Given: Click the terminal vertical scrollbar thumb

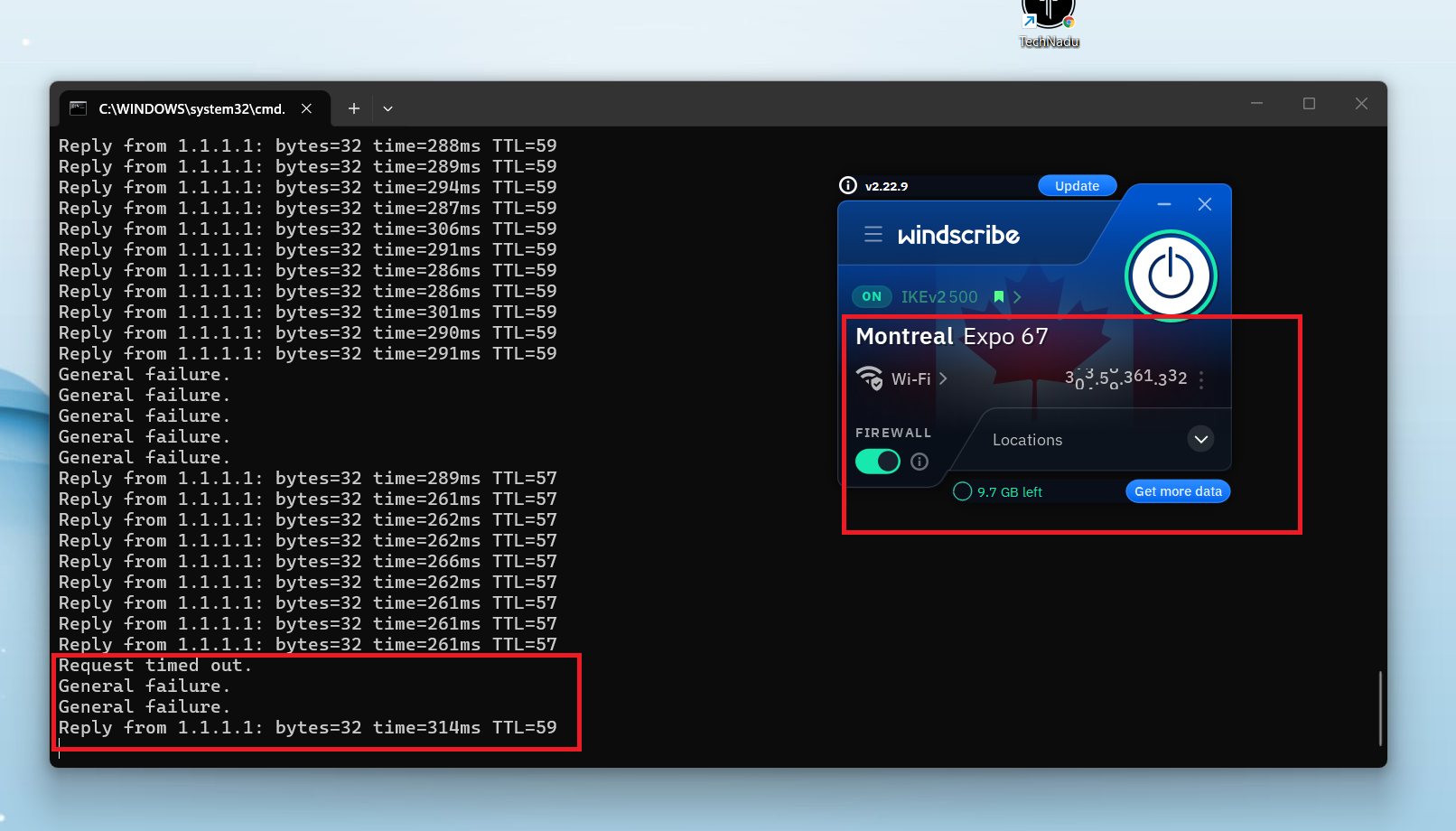Looking at the screenshot, I should click(x=1380, y=708).
